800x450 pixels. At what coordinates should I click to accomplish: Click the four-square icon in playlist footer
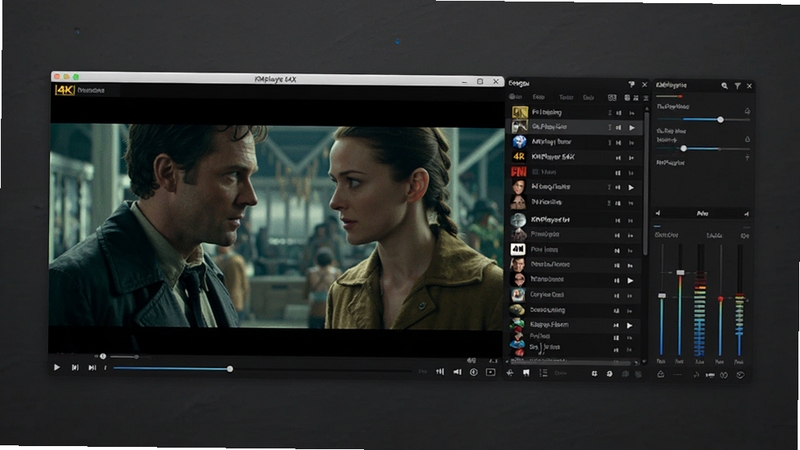[594, 374]
